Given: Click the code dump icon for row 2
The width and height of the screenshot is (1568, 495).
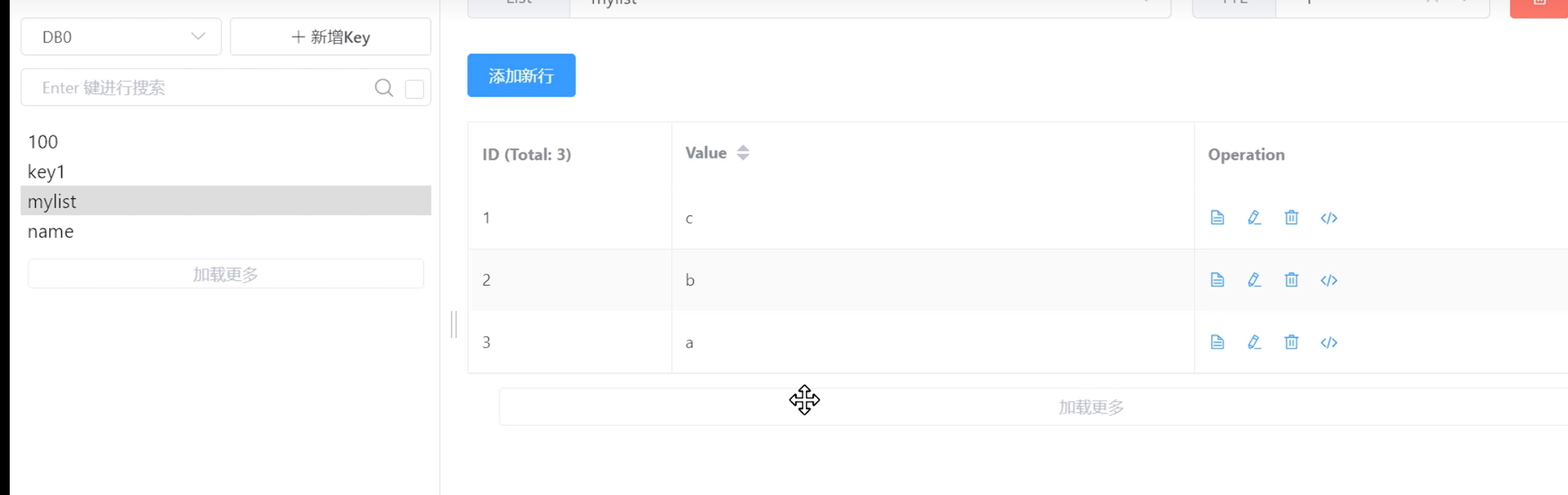Looking at the screenshot, I should pyautogui.click(x=1329, y=280).
